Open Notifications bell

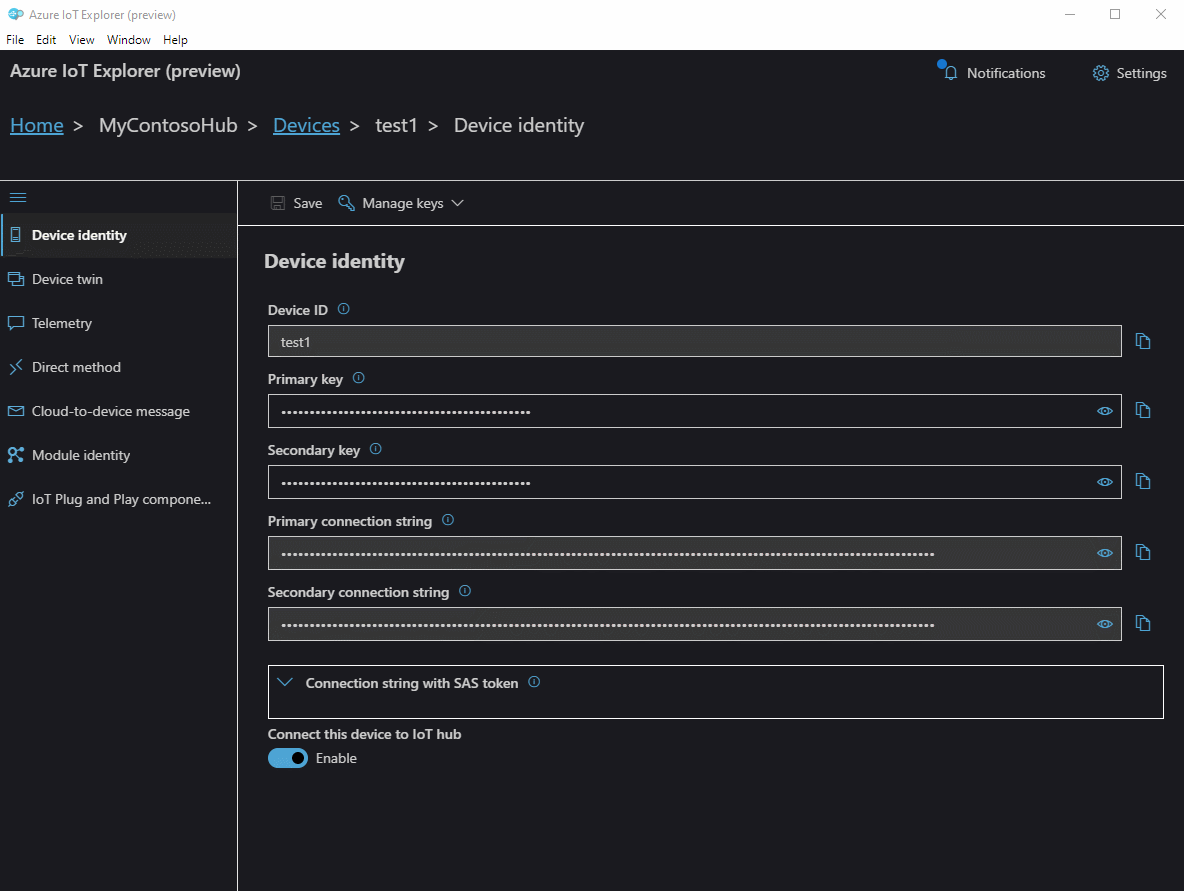(x=949, y=72)
